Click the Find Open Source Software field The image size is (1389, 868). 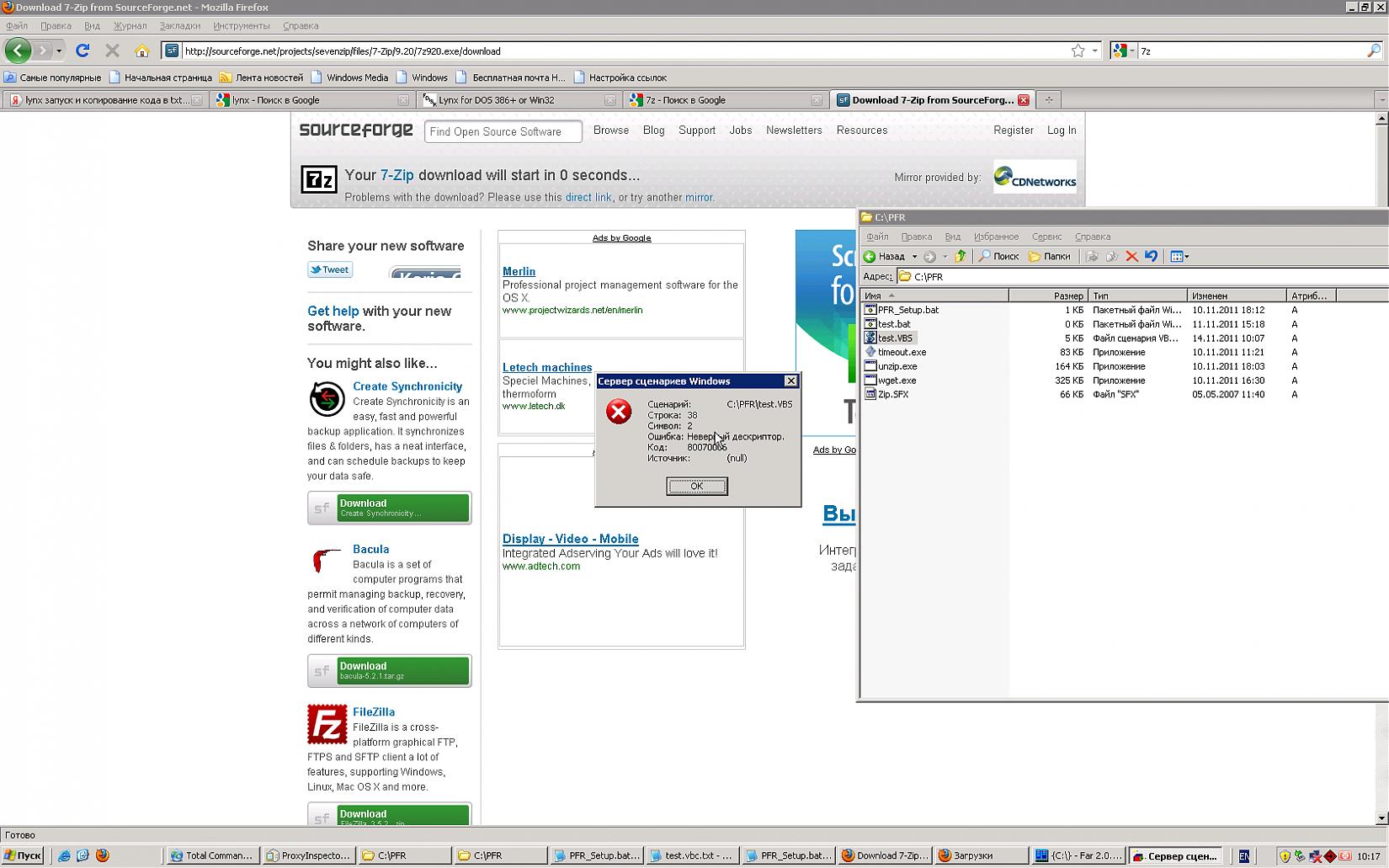(503, 131)
